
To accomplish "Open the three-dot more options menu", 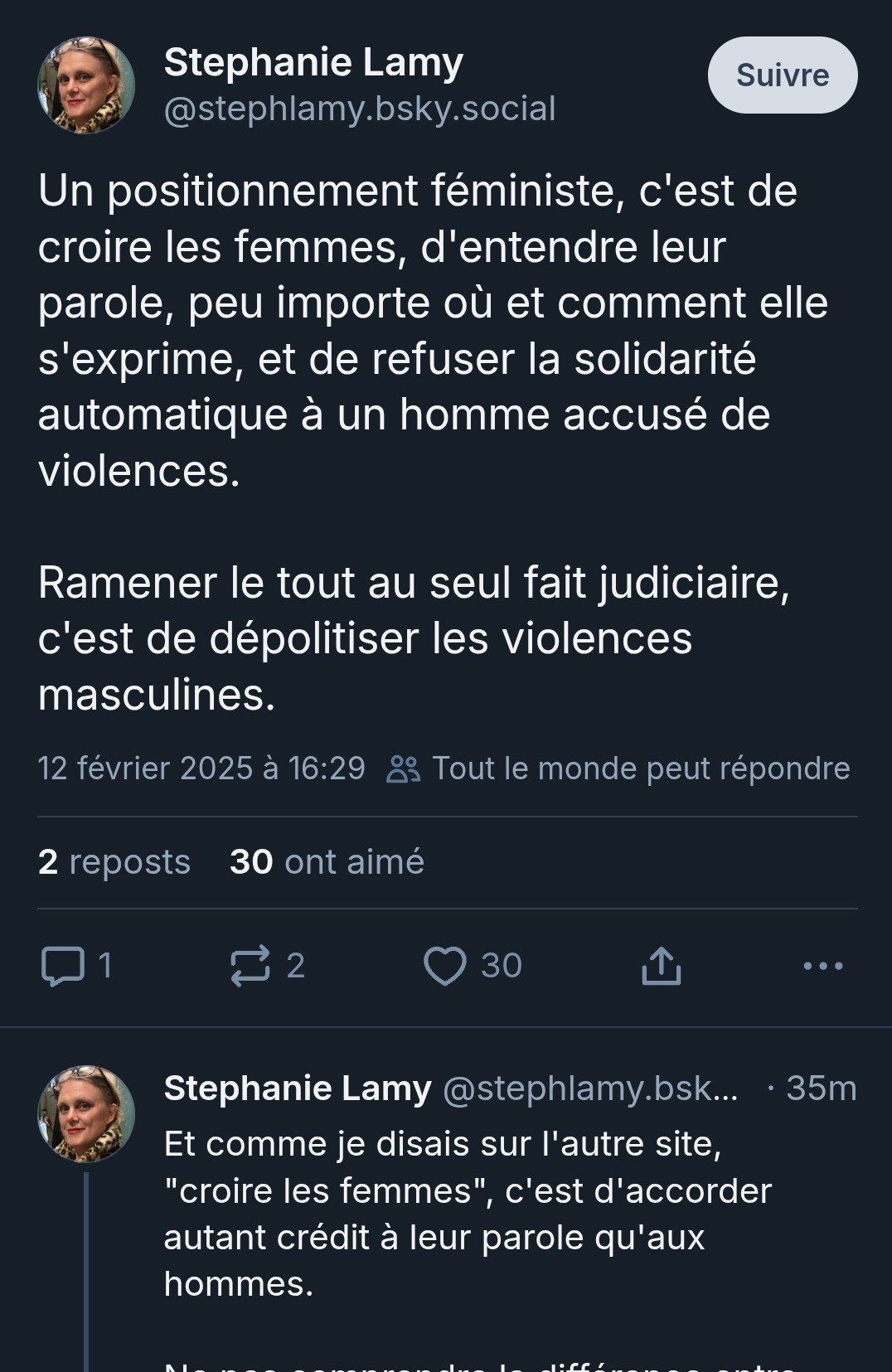I will tap(823, 966).
